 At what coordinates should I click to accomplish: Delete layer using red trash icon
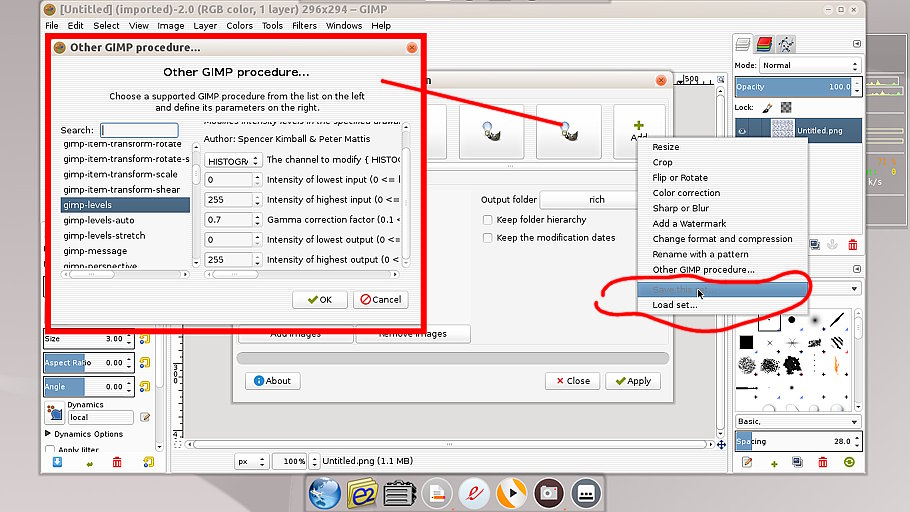point(853,245)
